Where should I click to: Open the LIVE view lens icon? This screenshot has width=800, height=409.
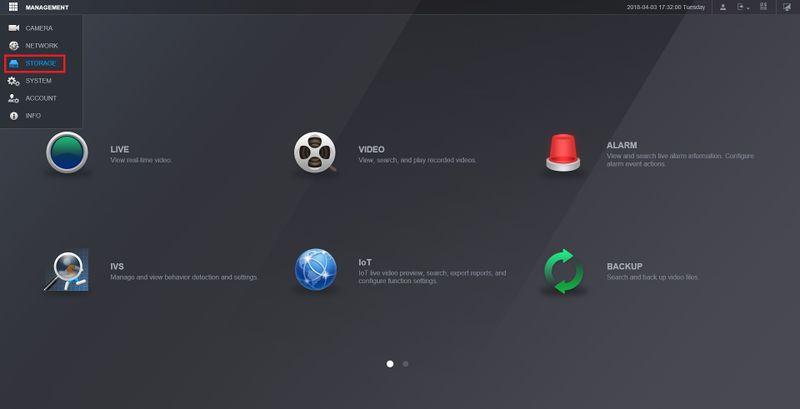click(67, 152)
